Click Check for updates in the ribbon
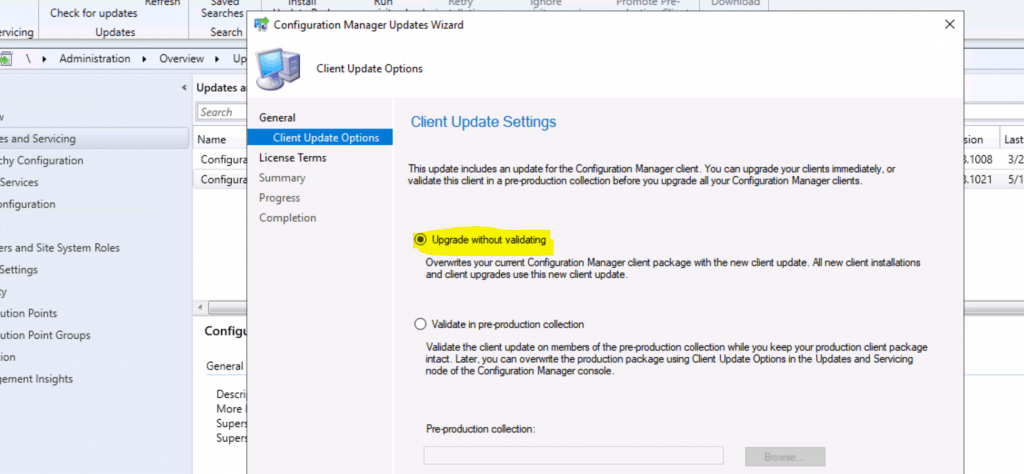The width and height of the screenshot is (1024, 474). [x=93, y=13]
